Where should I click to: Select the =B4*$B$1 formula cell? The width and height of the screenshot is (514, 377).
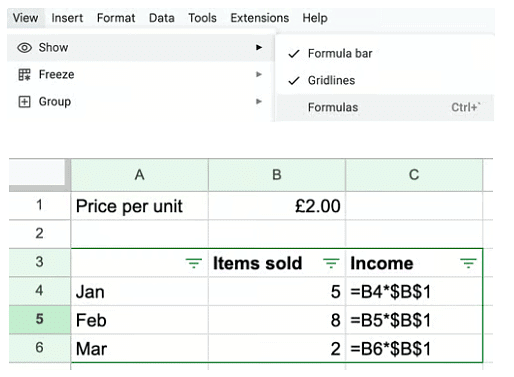[x=414, y=291]
